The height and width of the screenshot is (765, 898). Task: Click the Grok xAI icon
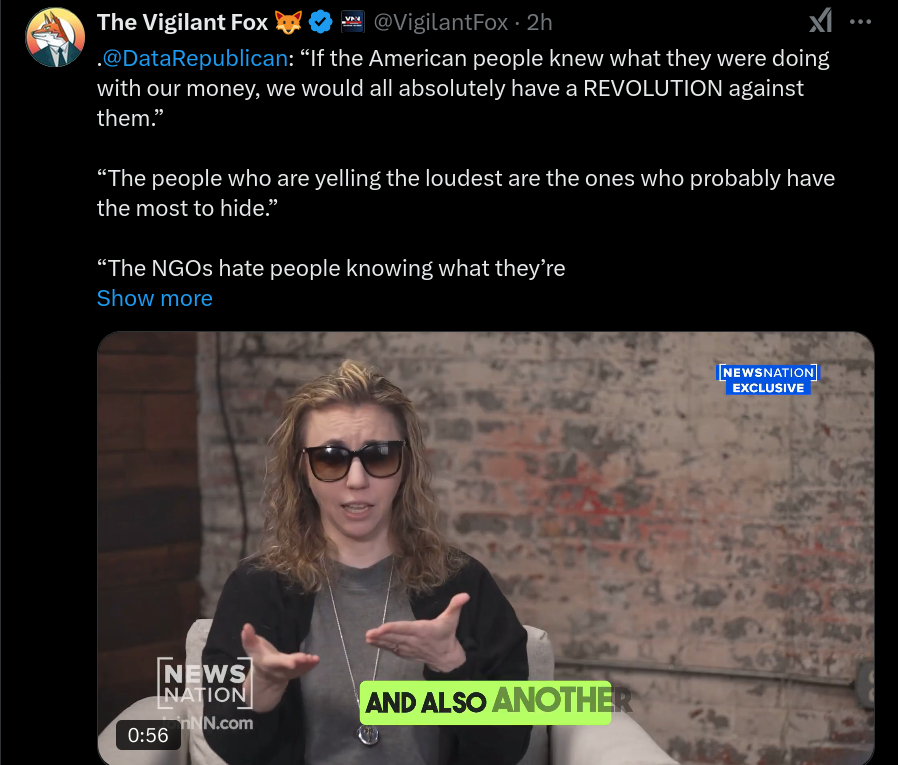[x=820, y=22]
